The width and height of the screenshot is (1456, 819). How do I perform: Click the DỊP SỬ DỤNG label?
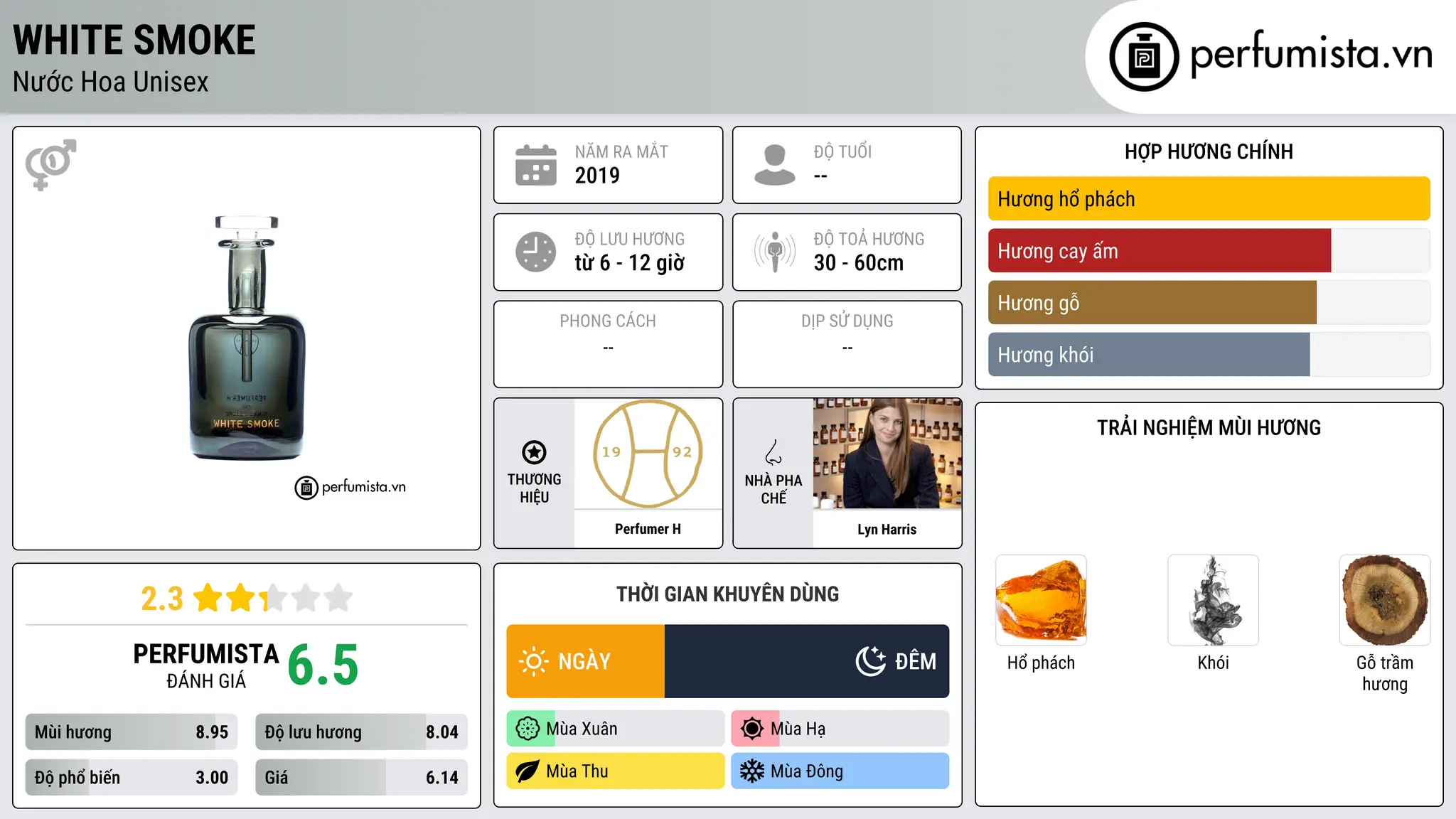point(847,321)
